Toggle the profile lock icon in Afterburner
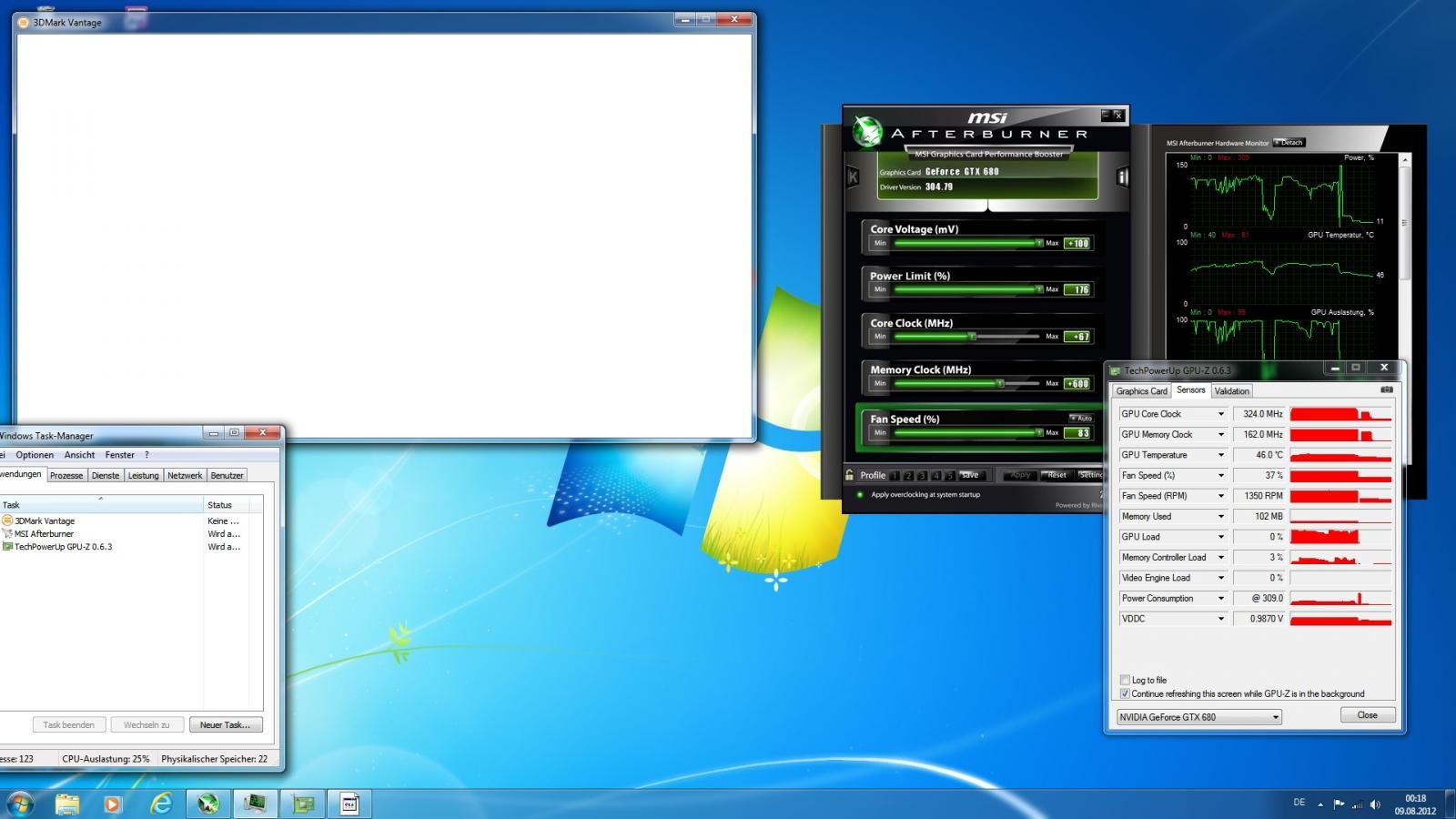 [x=850, y=475]
